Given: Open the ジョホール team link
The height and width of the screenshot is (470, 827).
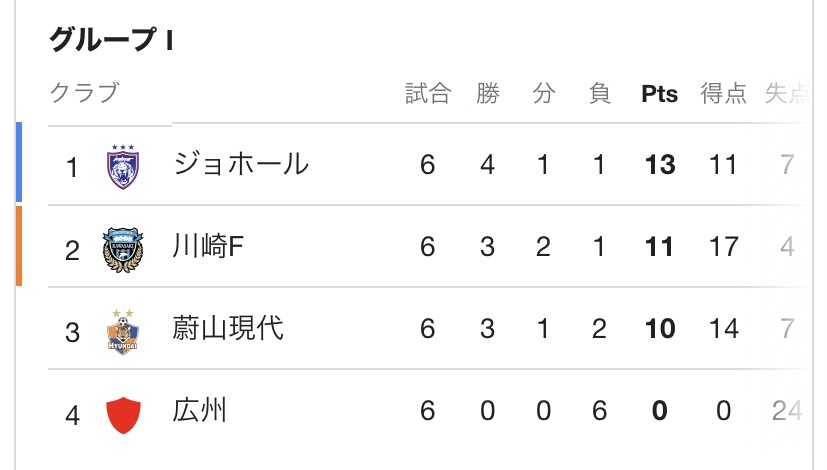Looking at the screenshot, I should [240, 165].
